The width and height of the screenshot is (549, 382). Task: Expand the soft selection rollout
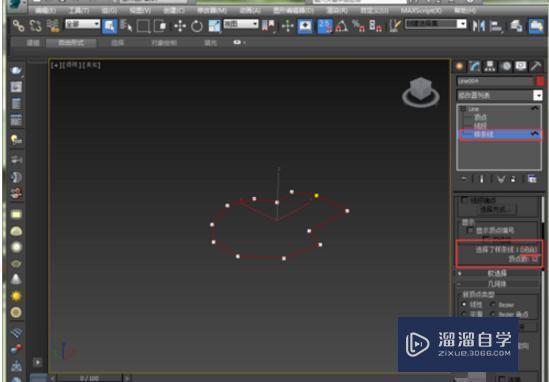click(498, 273)
